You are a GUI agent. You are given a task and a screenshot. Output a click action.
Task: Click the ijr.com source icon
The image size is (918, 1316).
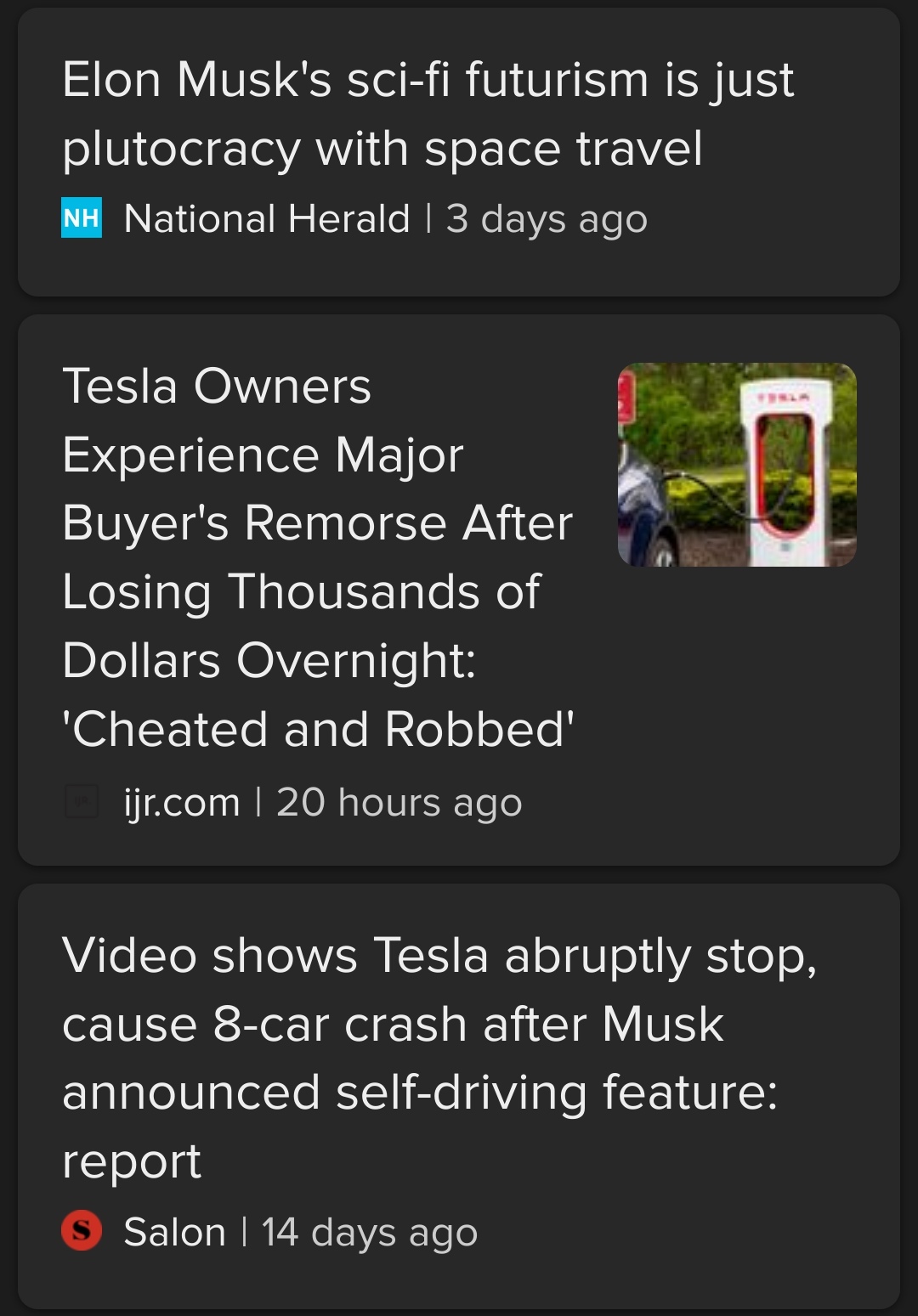point(82,799)
